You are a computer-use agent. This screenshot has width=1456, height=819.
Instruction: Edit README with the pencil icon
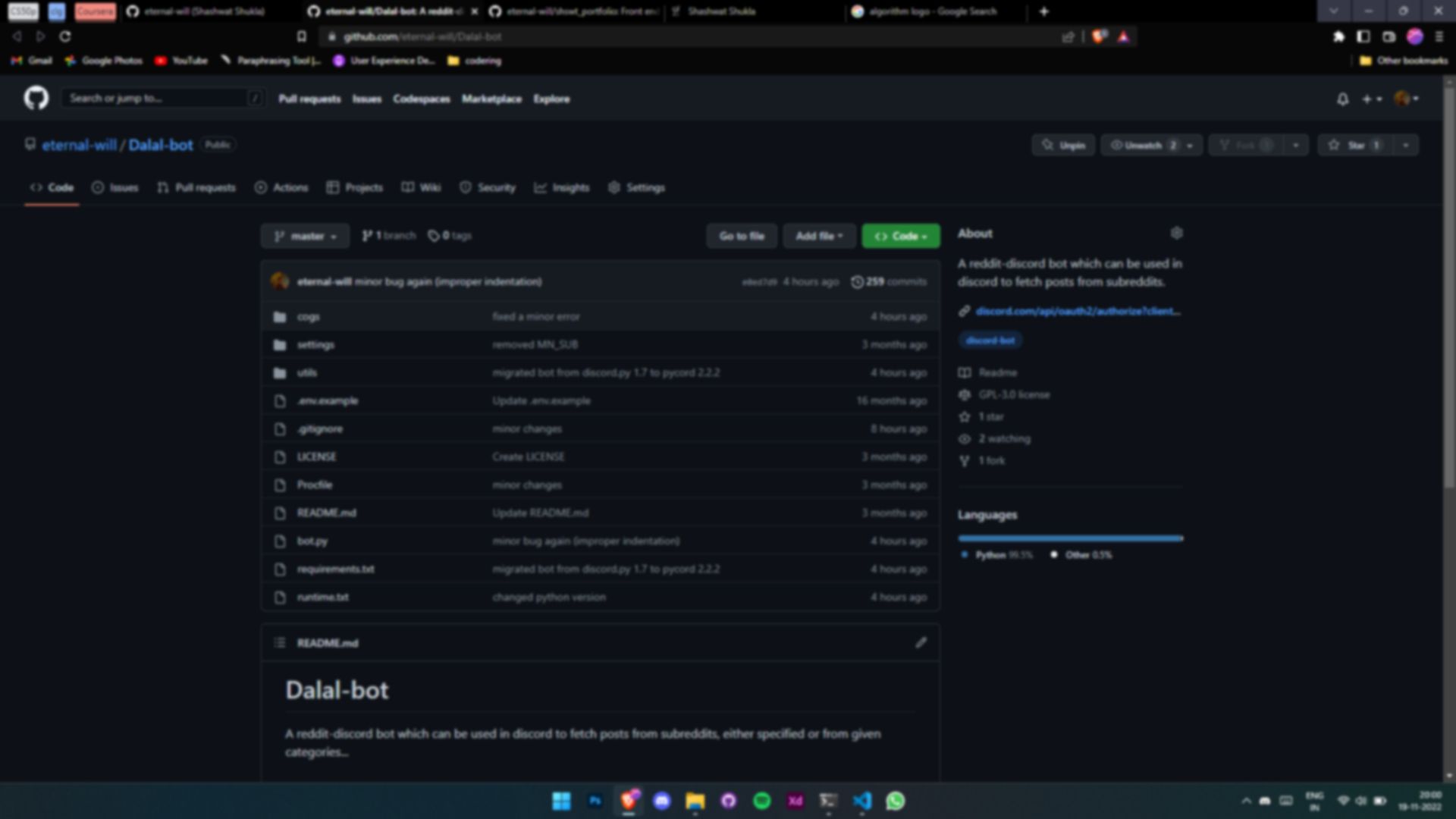(921, 643)
